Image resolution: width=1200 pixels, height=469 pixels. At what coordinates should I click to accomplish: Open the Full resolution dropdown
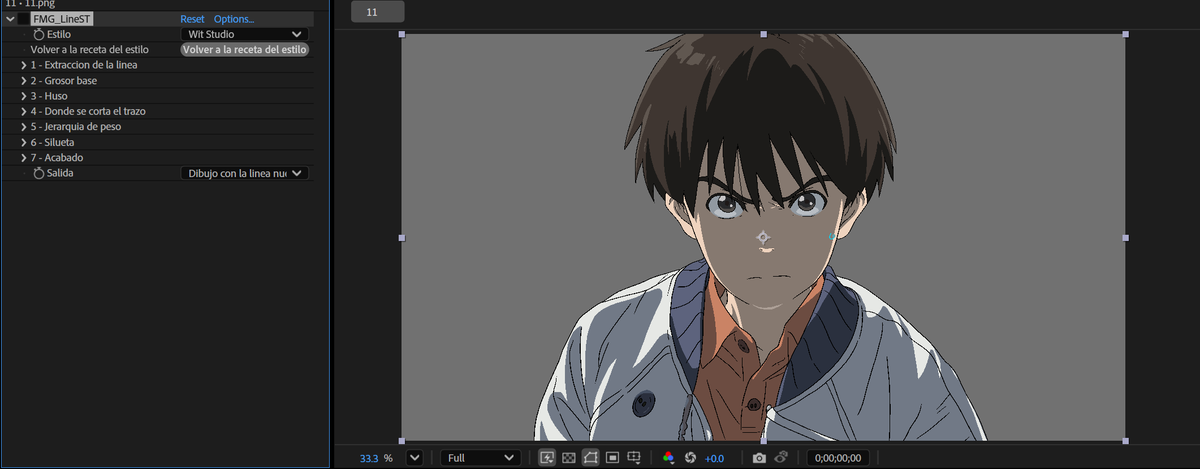pyautogui.click(x=481, y=458)
